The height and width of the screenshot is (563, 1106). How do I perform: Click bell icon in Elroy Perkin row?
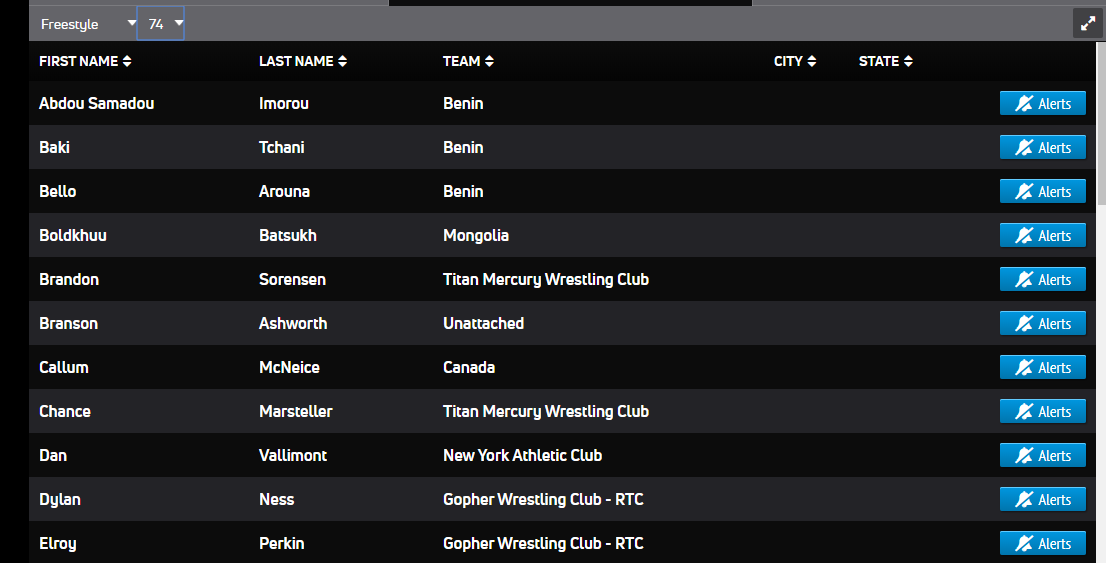(x=1024, y=543)
